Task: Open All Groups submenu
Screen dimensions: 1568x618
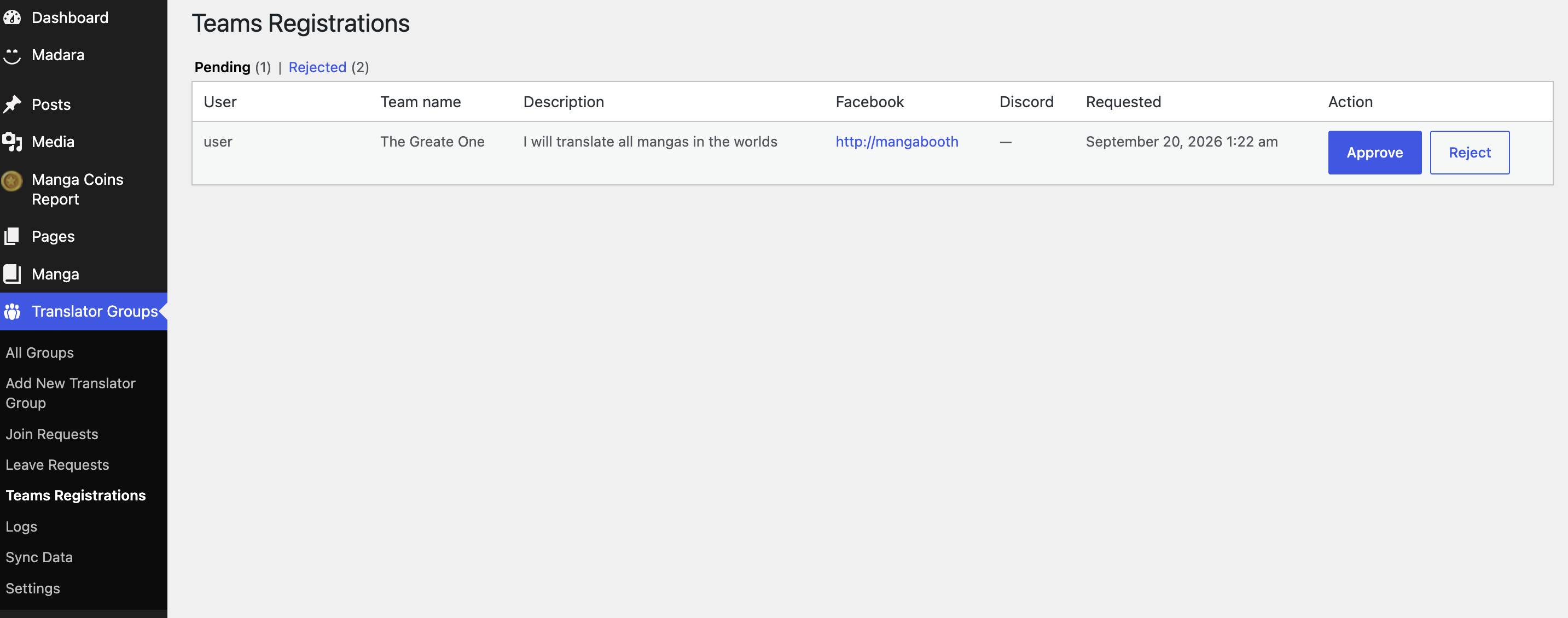Action: [39, 353]
